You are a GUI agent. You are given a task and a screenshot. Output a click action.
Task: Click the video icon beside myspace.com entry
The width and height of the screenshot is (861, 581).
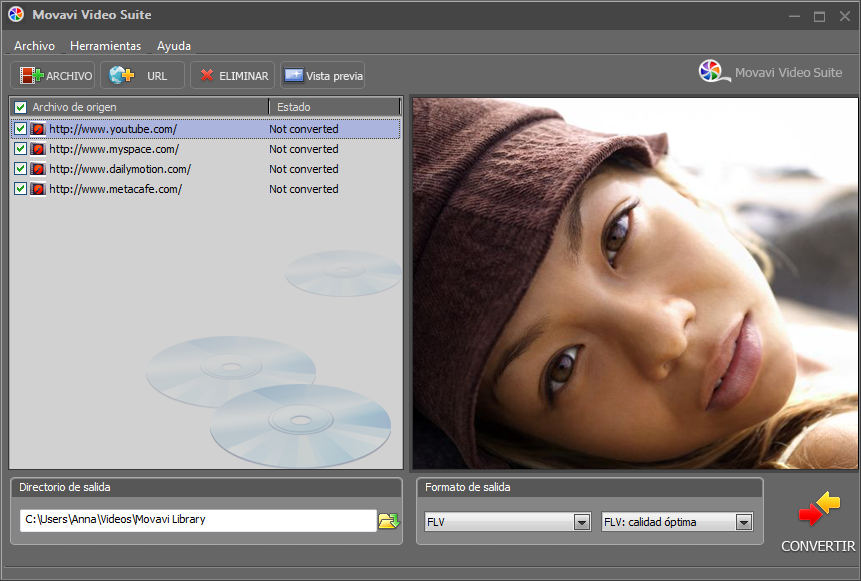pyautogui.click(x=38, y=149)
